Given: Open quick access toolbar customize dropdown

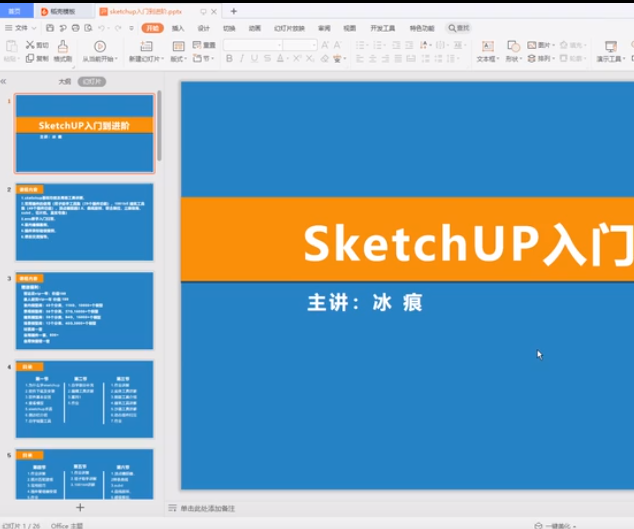Looking at the screenshot, I should (x=131, y=28).
